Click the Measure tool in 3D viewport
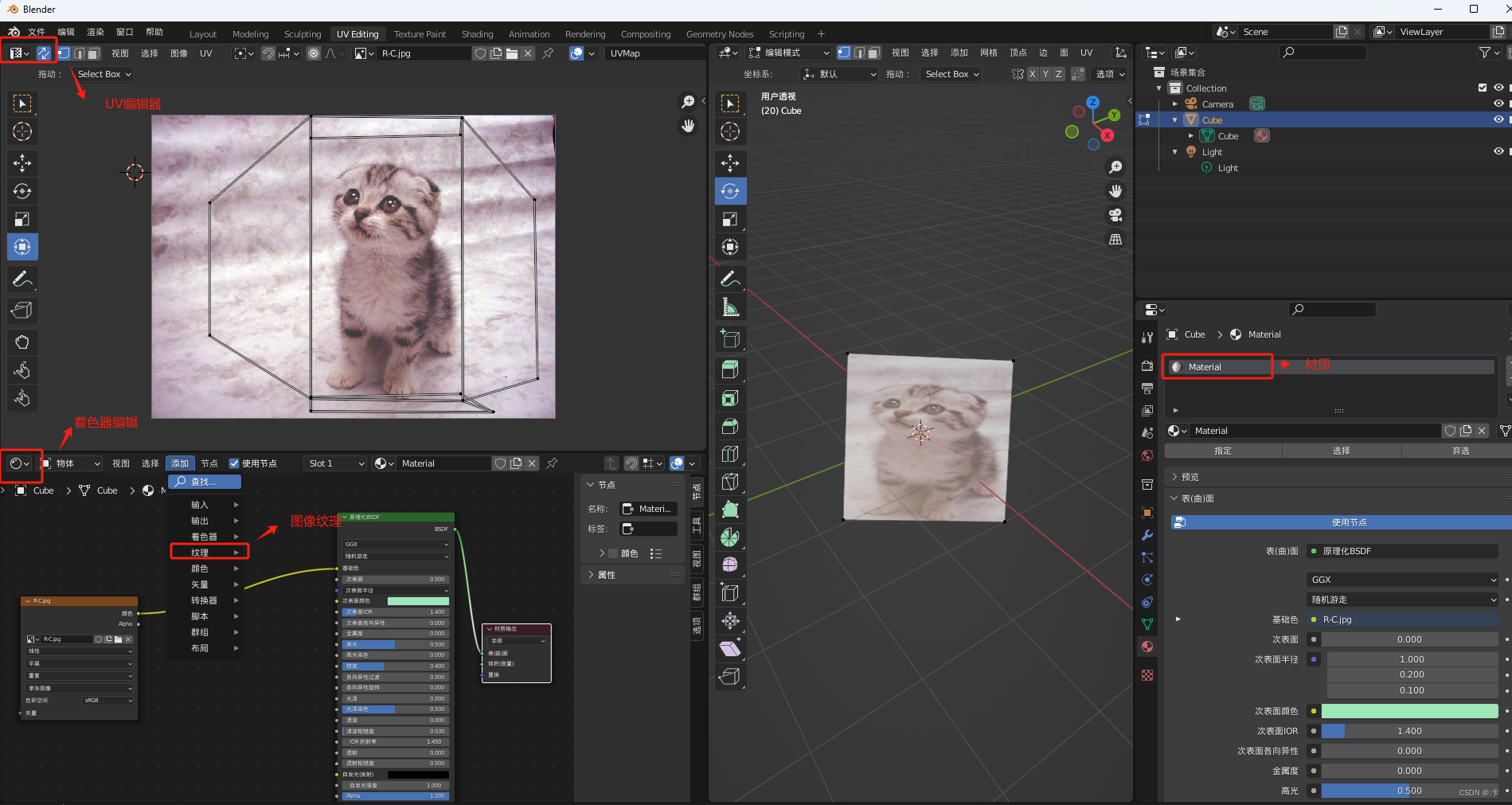Viewport: 1512px width, 805px height. coord(730,307)
